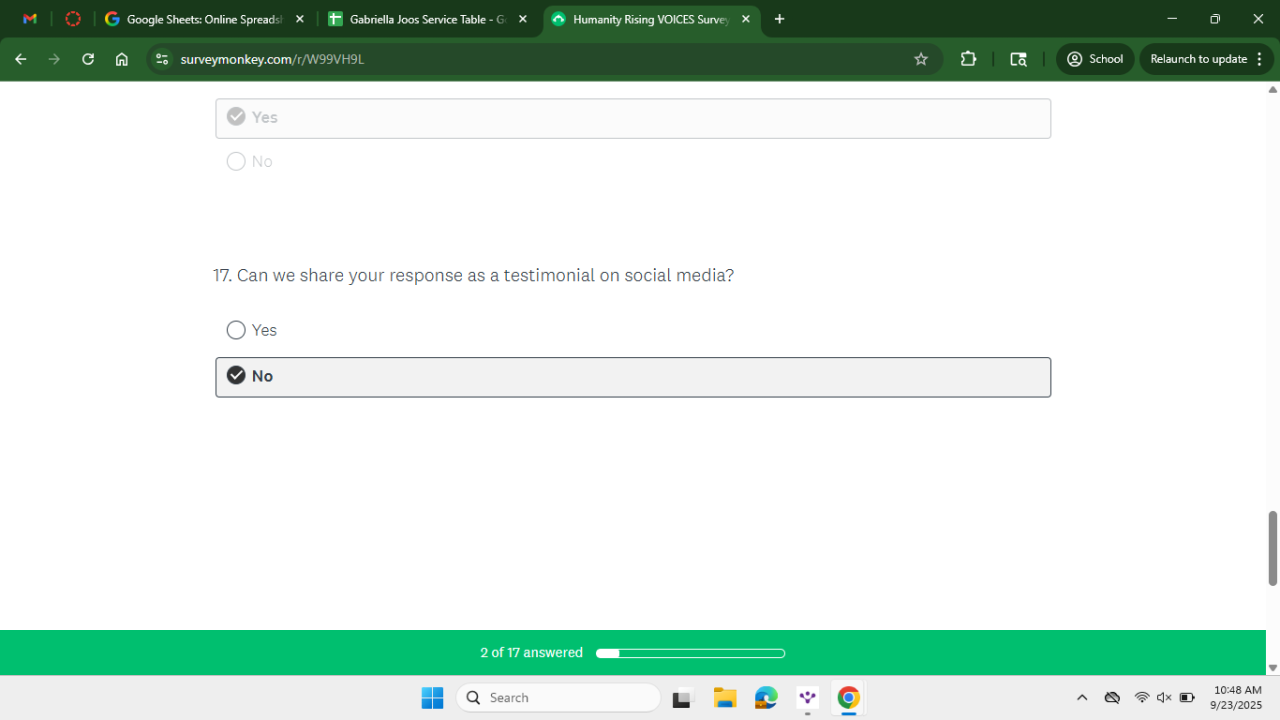Switch to the pinned red circle tab
This screenshot has height=720, width=1280.
(x=72, y=19)
